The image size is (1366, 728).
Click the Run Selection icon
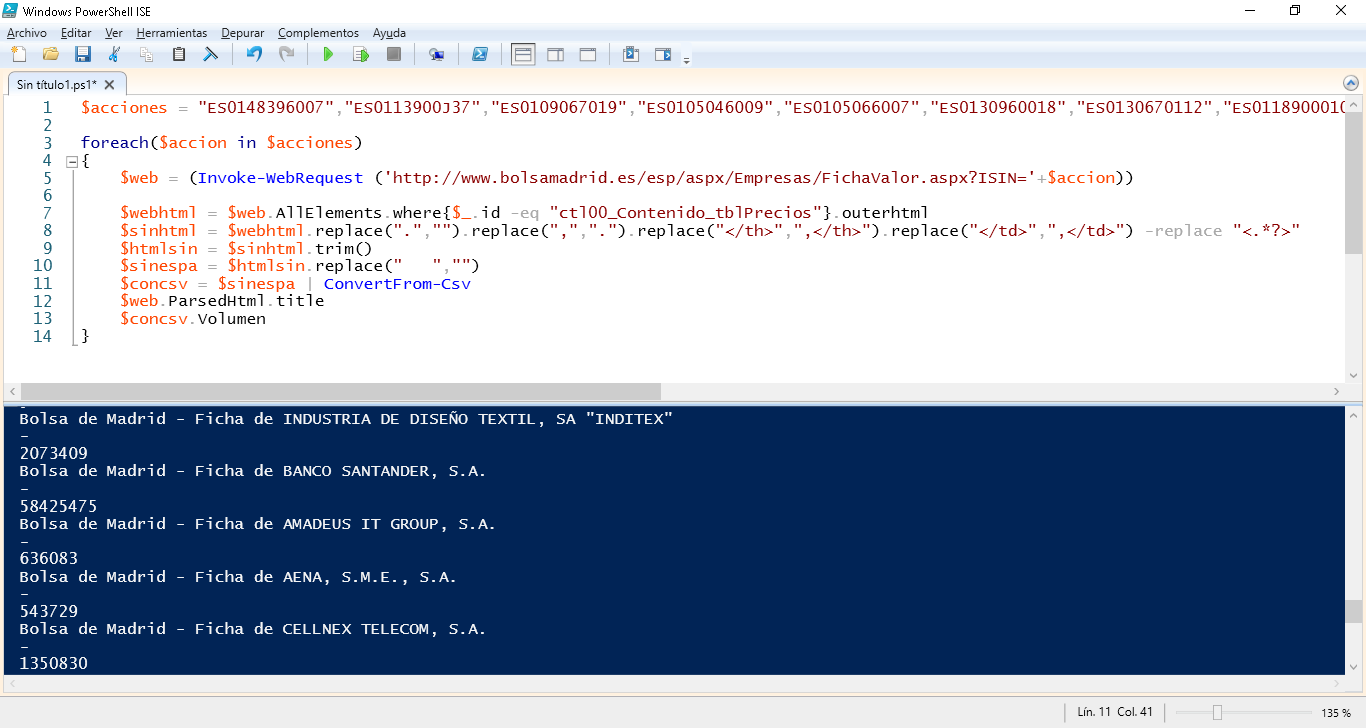pyautogui.click(x=361, y=55)
